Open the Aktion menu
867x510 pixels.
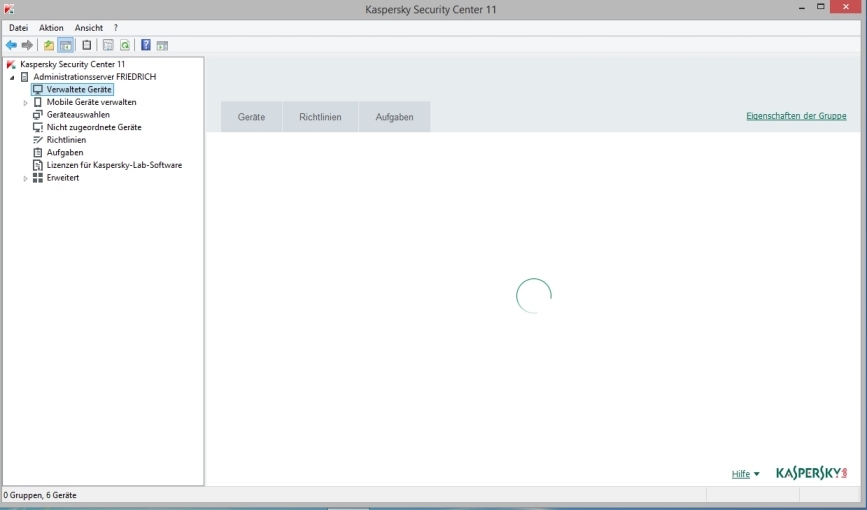51,28
